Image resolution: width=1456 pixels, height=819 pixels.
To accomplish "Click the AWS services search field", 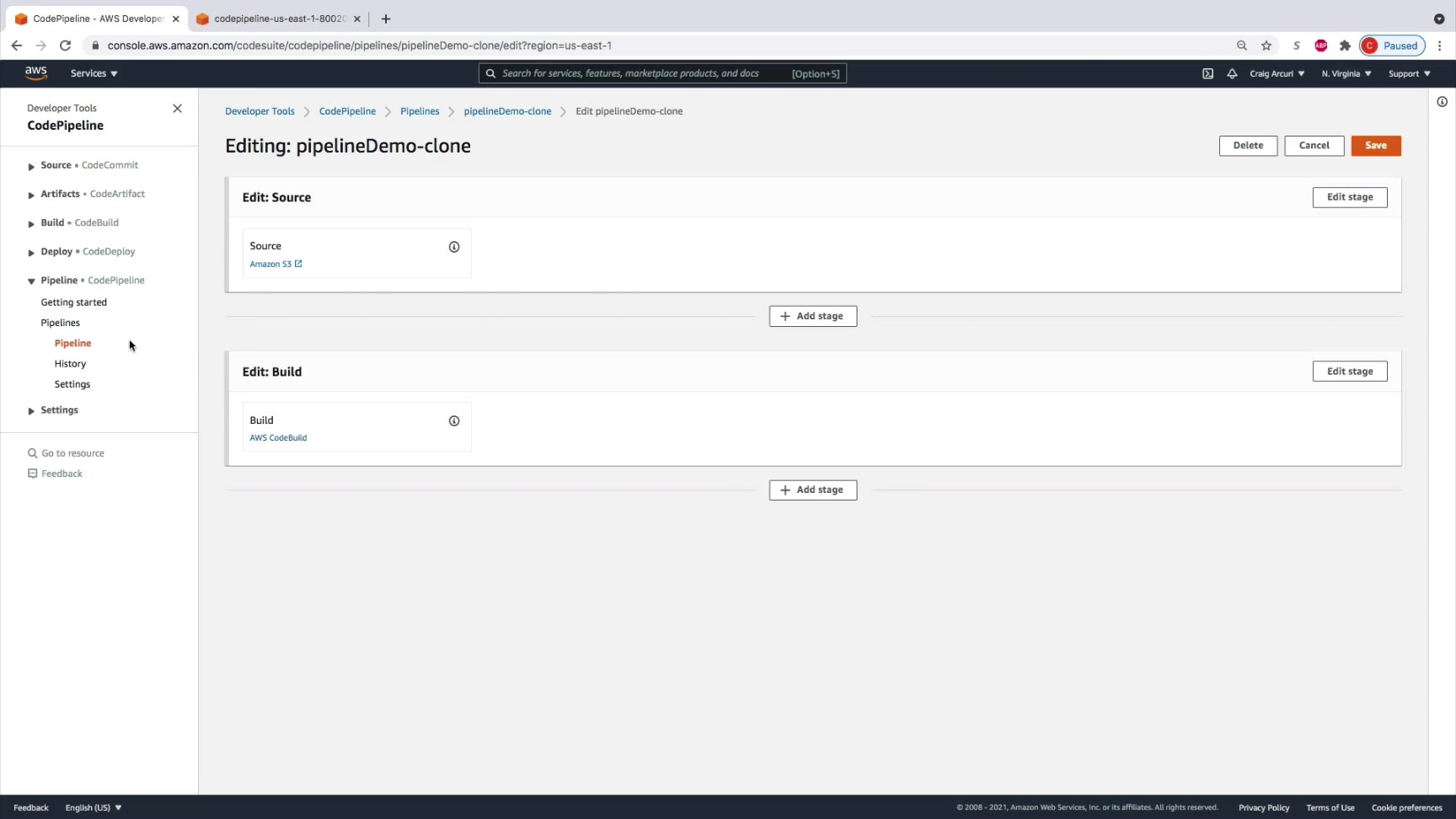I will tap(662, 73).
